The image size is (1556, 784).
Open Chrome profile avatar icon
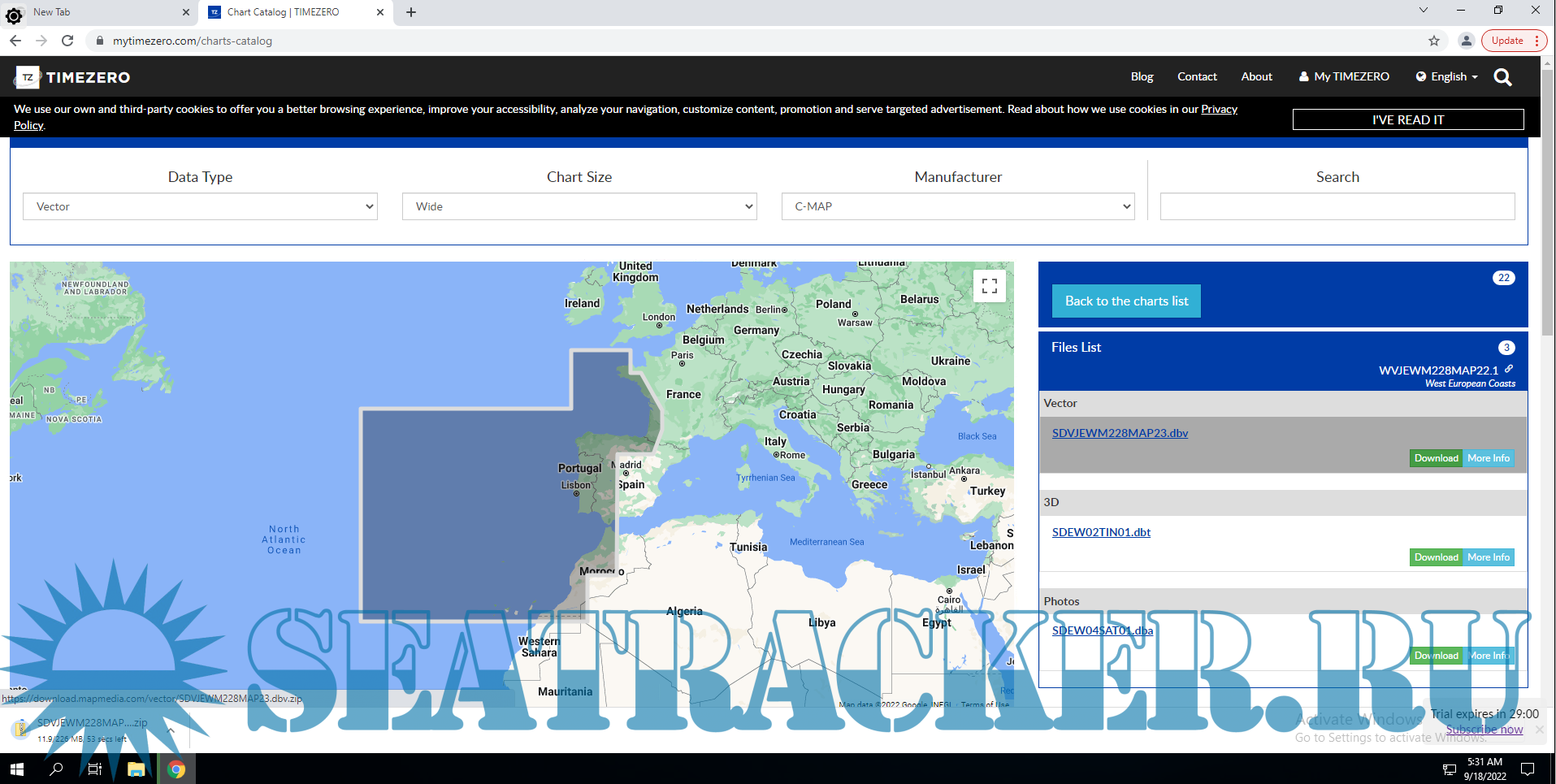pyautogui.click(x=1466, y=41)
